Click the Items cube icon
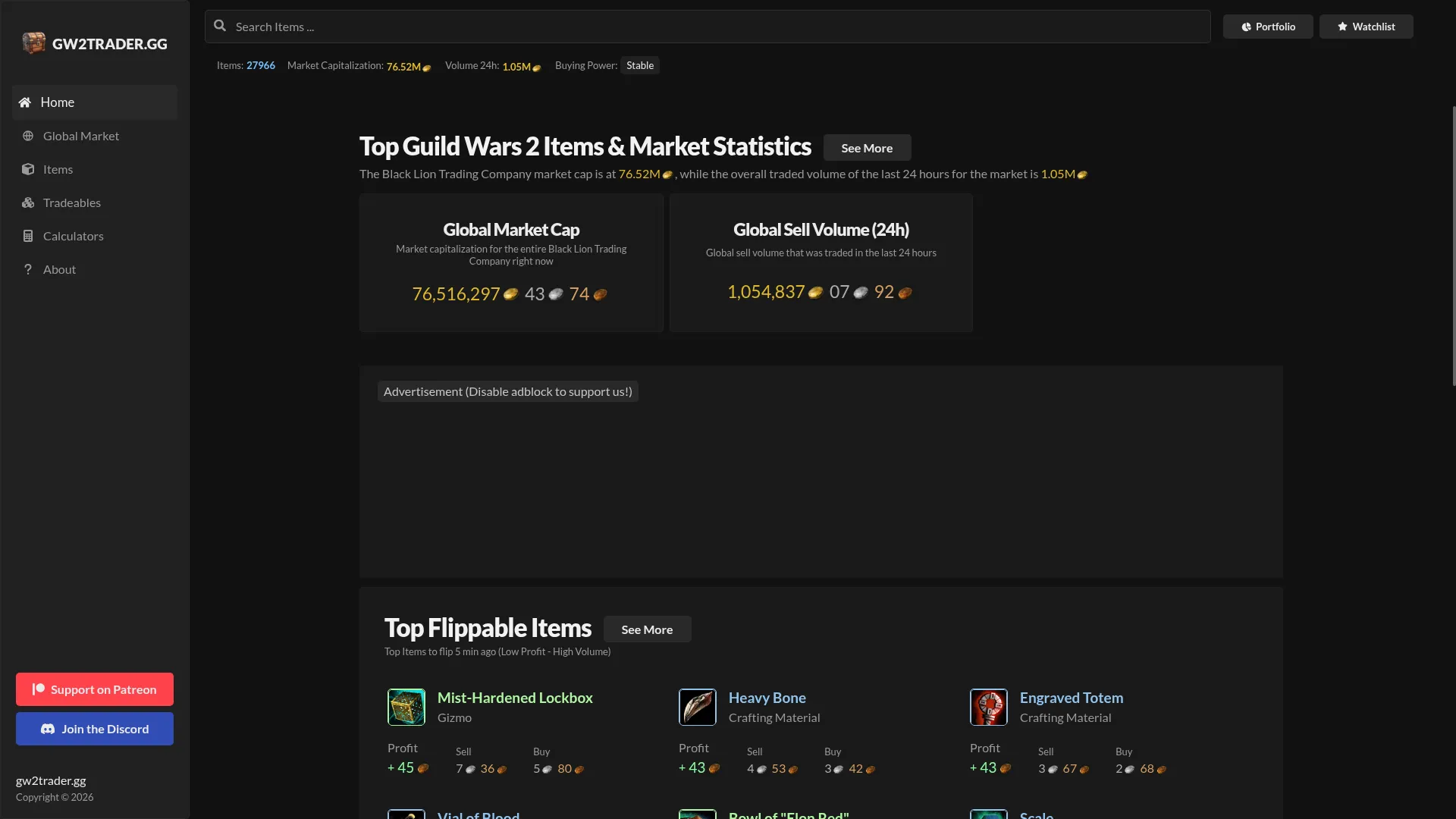 28,169
